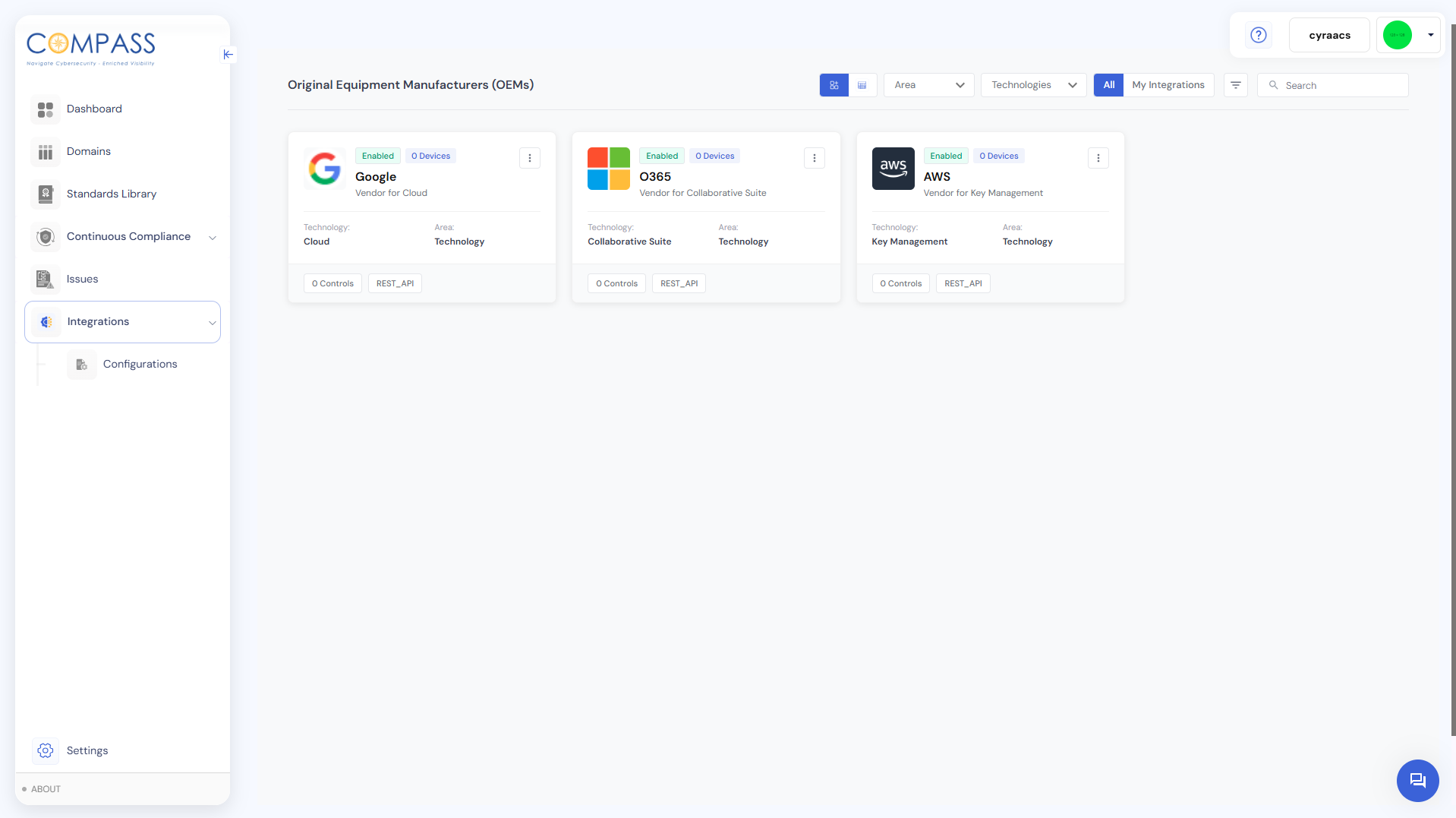Go to Dashboard menu item

tap(94, 109)
